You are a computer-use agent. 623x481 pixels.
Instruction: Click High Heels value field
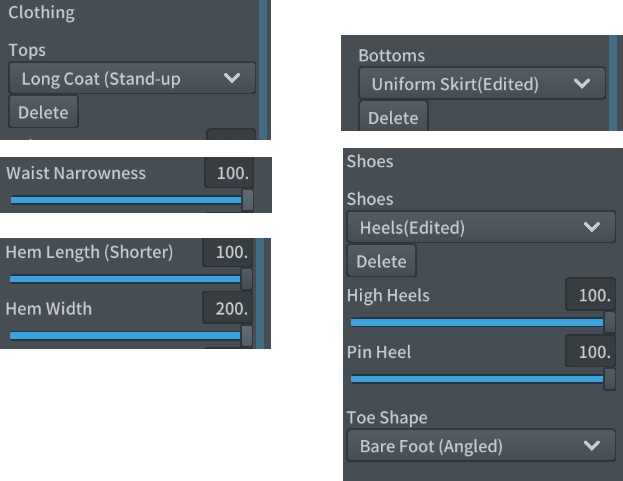(590, 296)
